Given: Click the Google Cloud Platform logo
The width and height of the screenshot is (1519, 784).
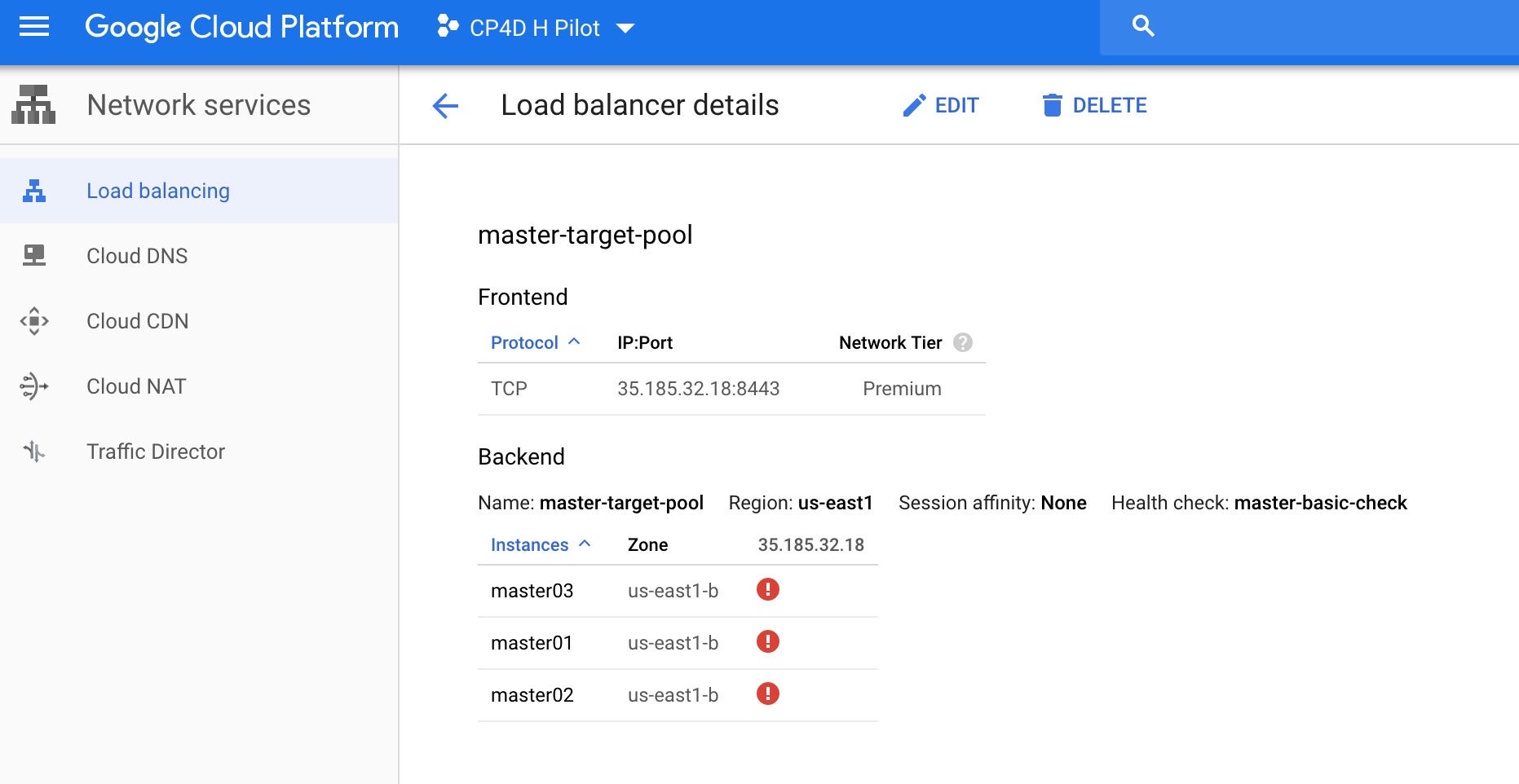Looking at the screenshot, I should [x=241, y=28].
